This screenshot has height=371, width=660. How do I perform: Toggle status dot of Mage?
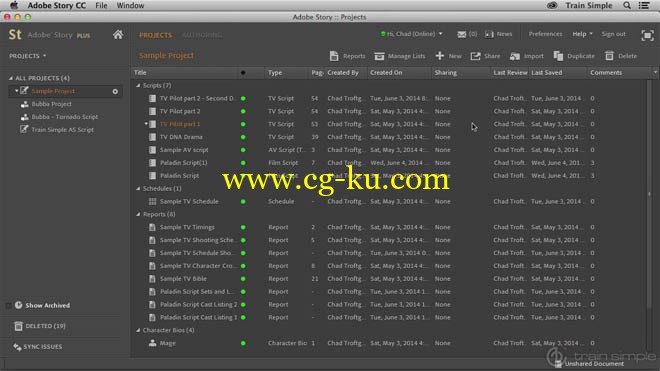tap(243, 343)
